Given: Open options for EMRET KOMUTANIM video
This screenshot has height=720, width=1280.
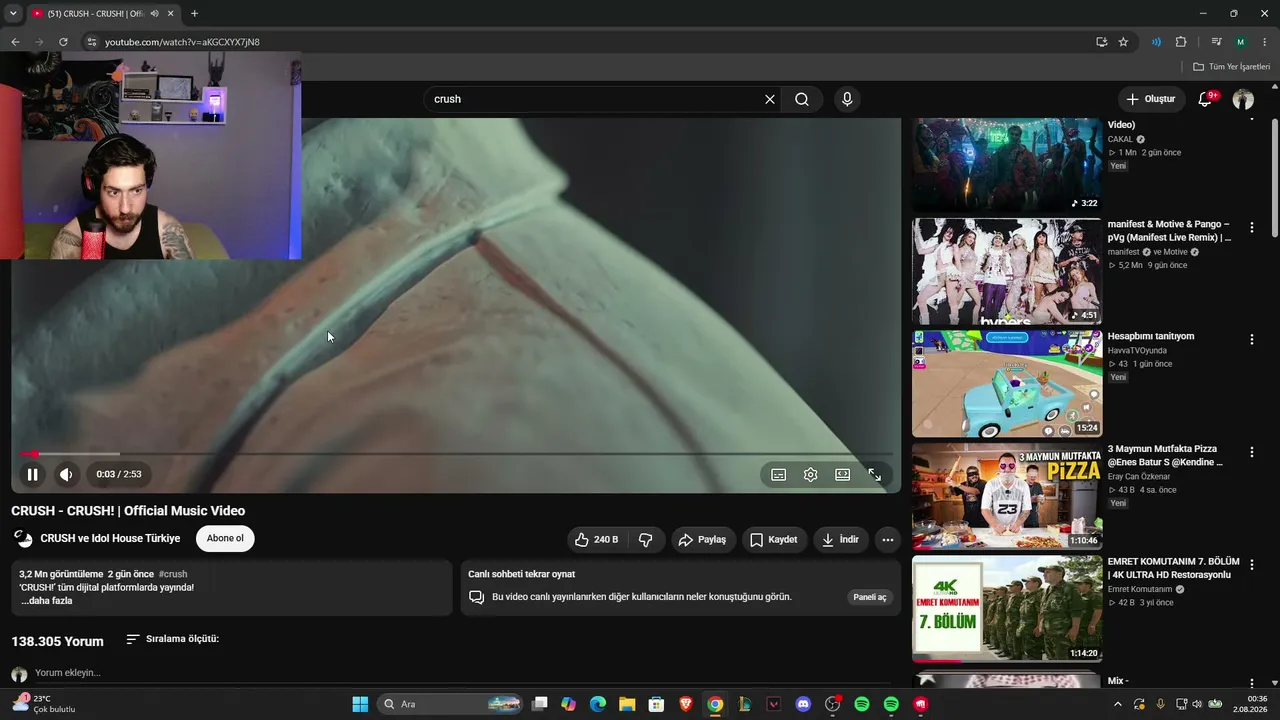Looking at the screenshot, I should [x=1251, y=564].
